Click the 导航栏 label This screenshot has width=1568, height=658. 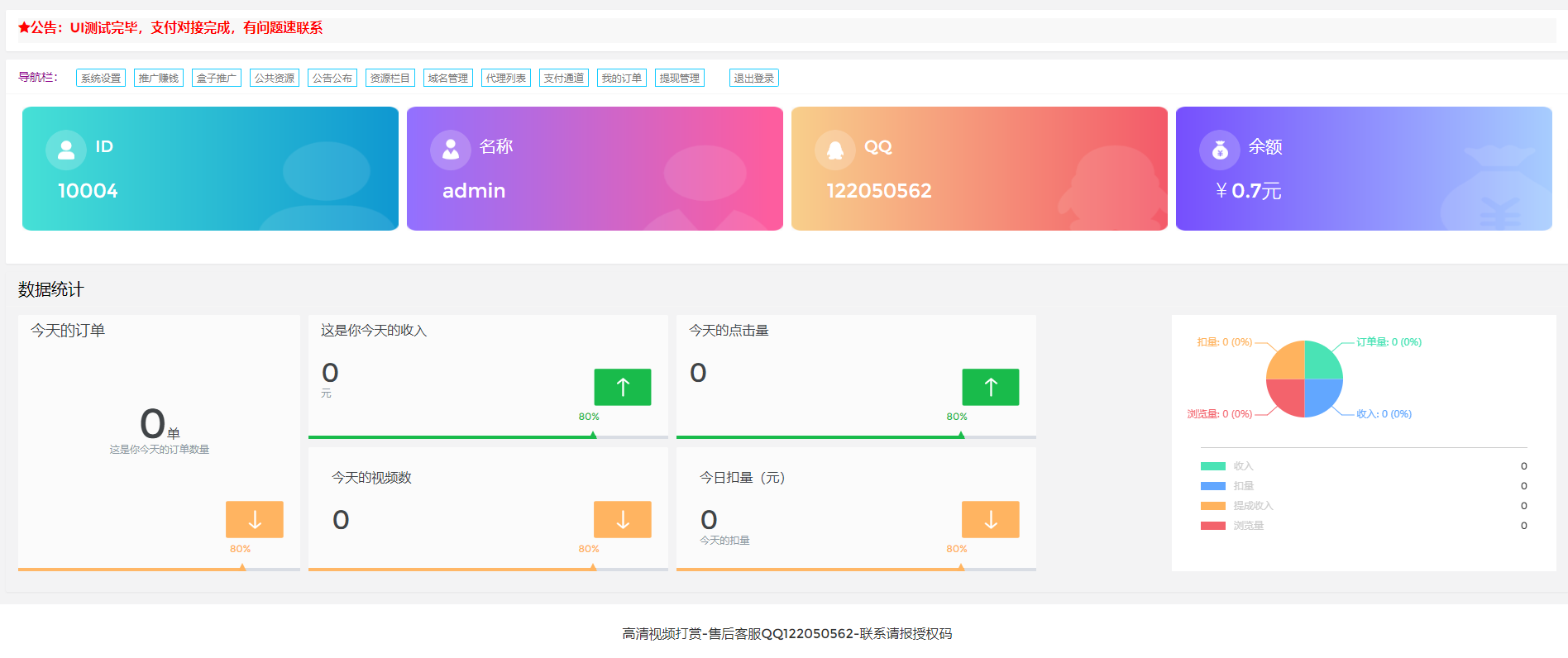pyautogui.click(x=38, y=78)
